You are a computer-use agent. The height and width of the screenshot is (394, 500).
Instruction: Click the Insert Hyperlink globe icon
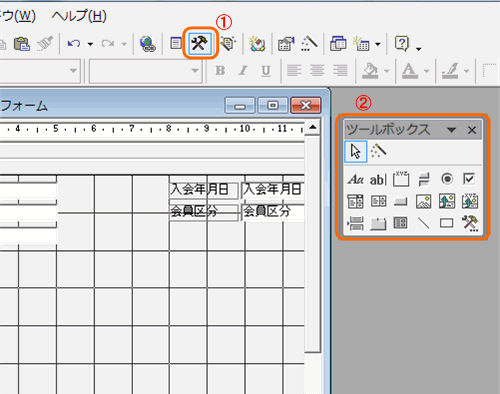tap(148, 44)
